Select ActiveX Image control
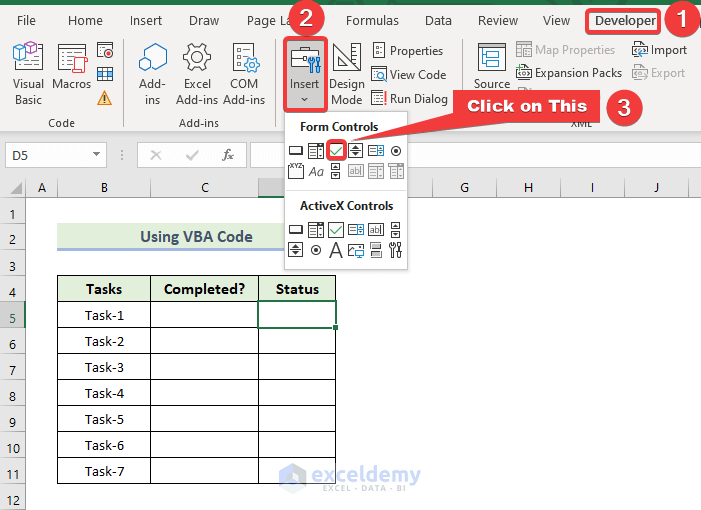 [356, 250]
